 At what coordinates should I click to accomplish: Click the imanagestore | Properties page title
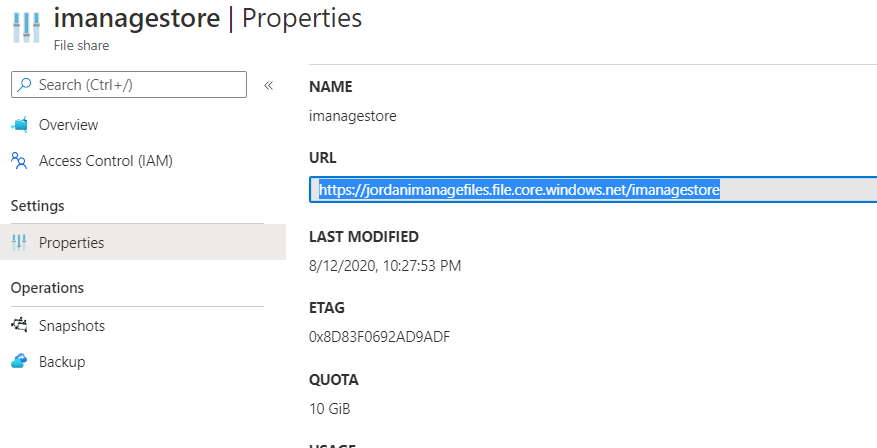click(x=207, y=18)
